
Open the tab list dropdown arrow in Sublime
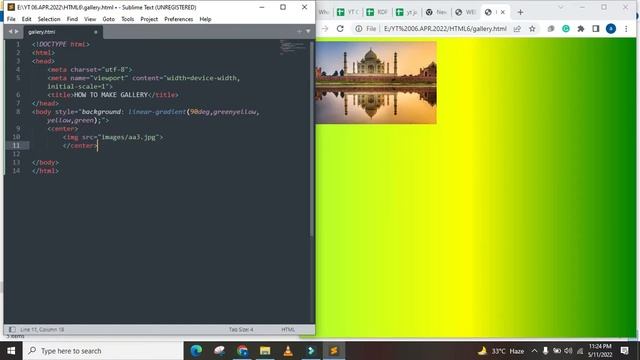click(x=308, y=31)
